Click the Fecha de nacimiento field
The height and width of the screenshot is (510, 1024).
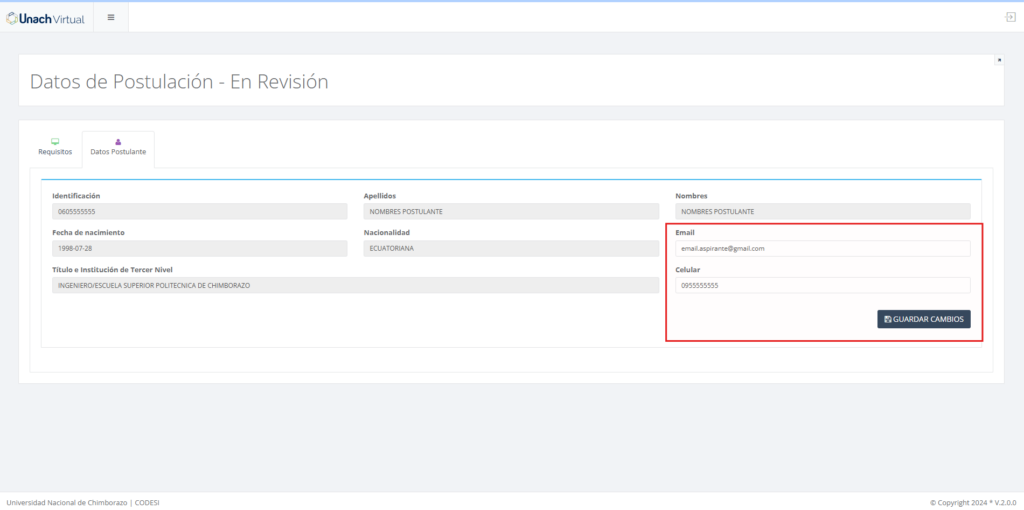coord(200,248)
